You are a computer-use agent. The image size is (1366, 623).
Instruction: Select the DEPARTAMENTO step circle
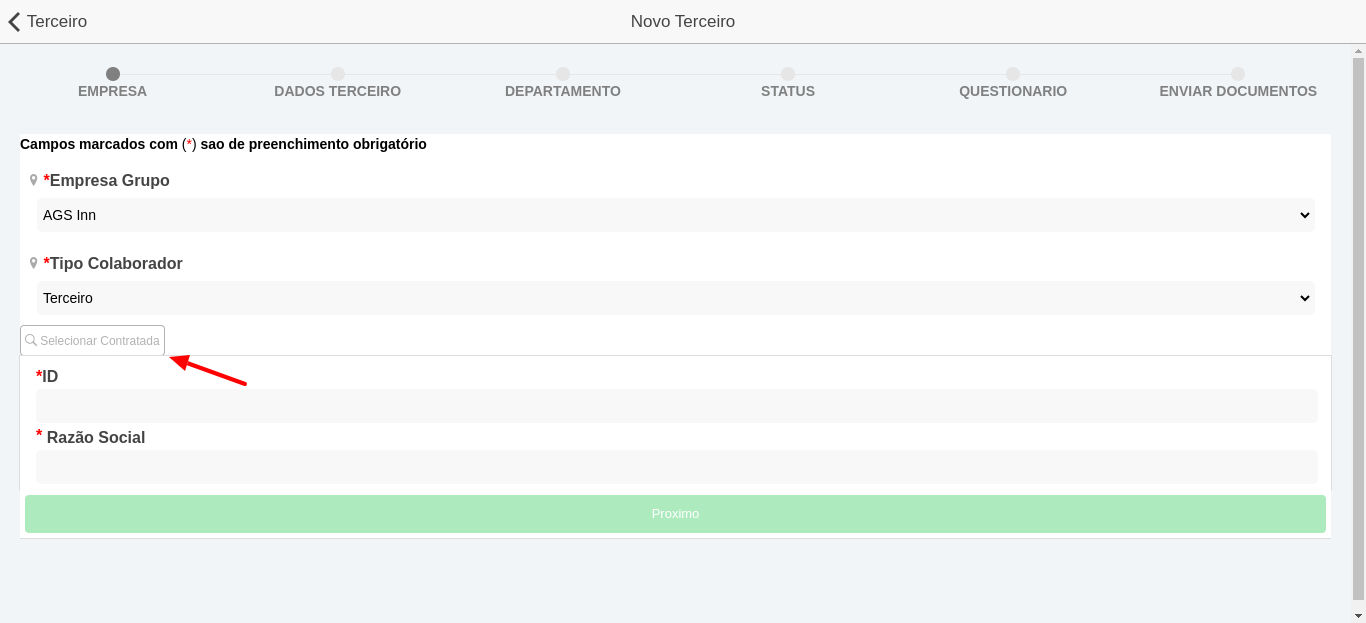tap(563, 74)
